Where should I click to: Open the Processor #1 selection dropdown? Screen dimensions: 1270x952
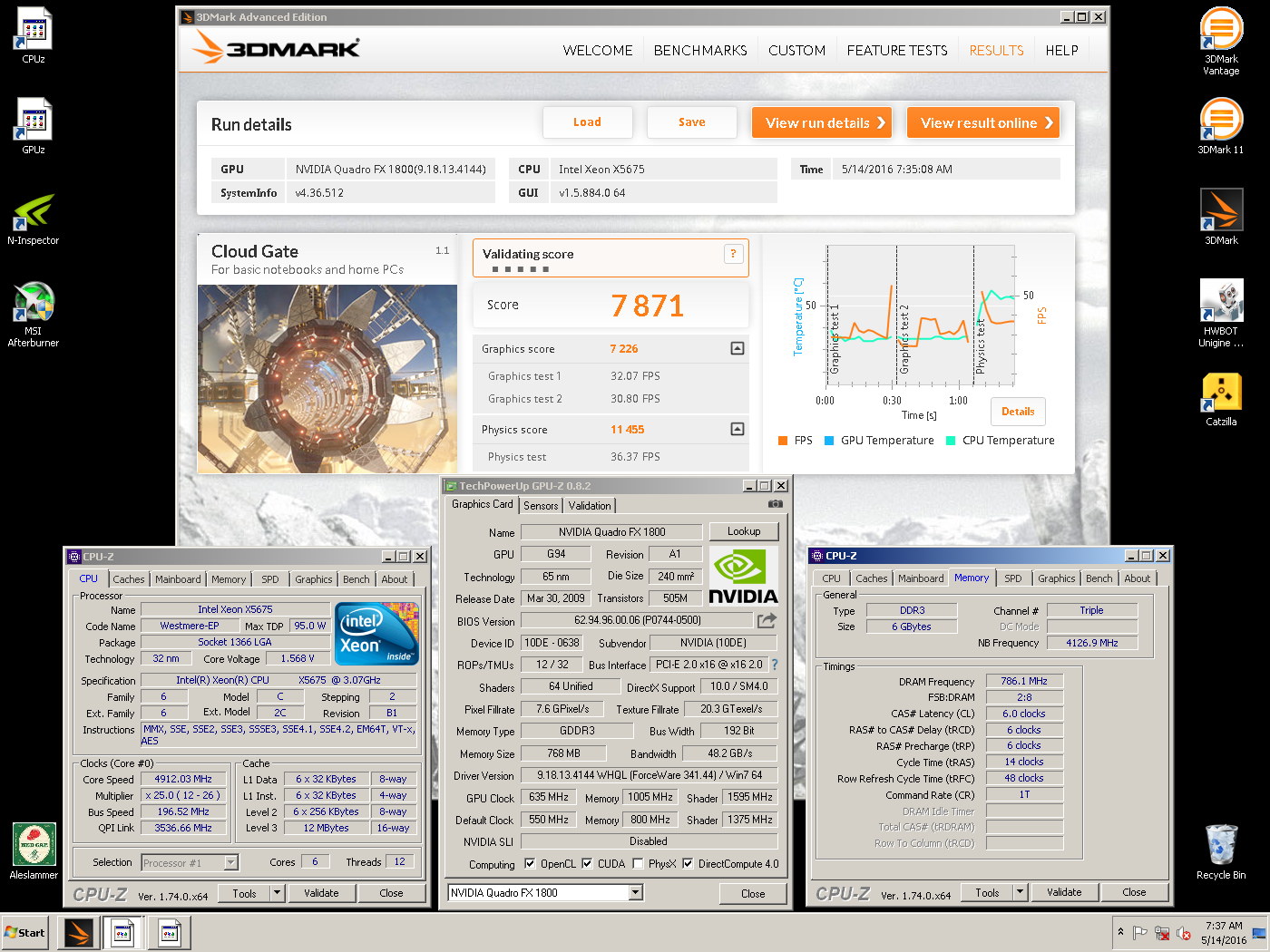(231, 862)
